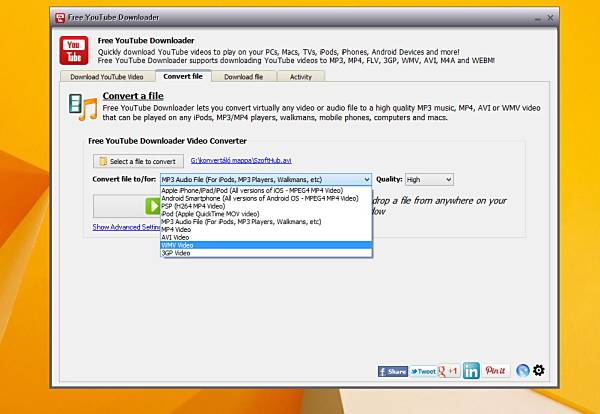Click Show Advanced Settings link
Viewport: 600px width, 414px height.
[126, 227]
